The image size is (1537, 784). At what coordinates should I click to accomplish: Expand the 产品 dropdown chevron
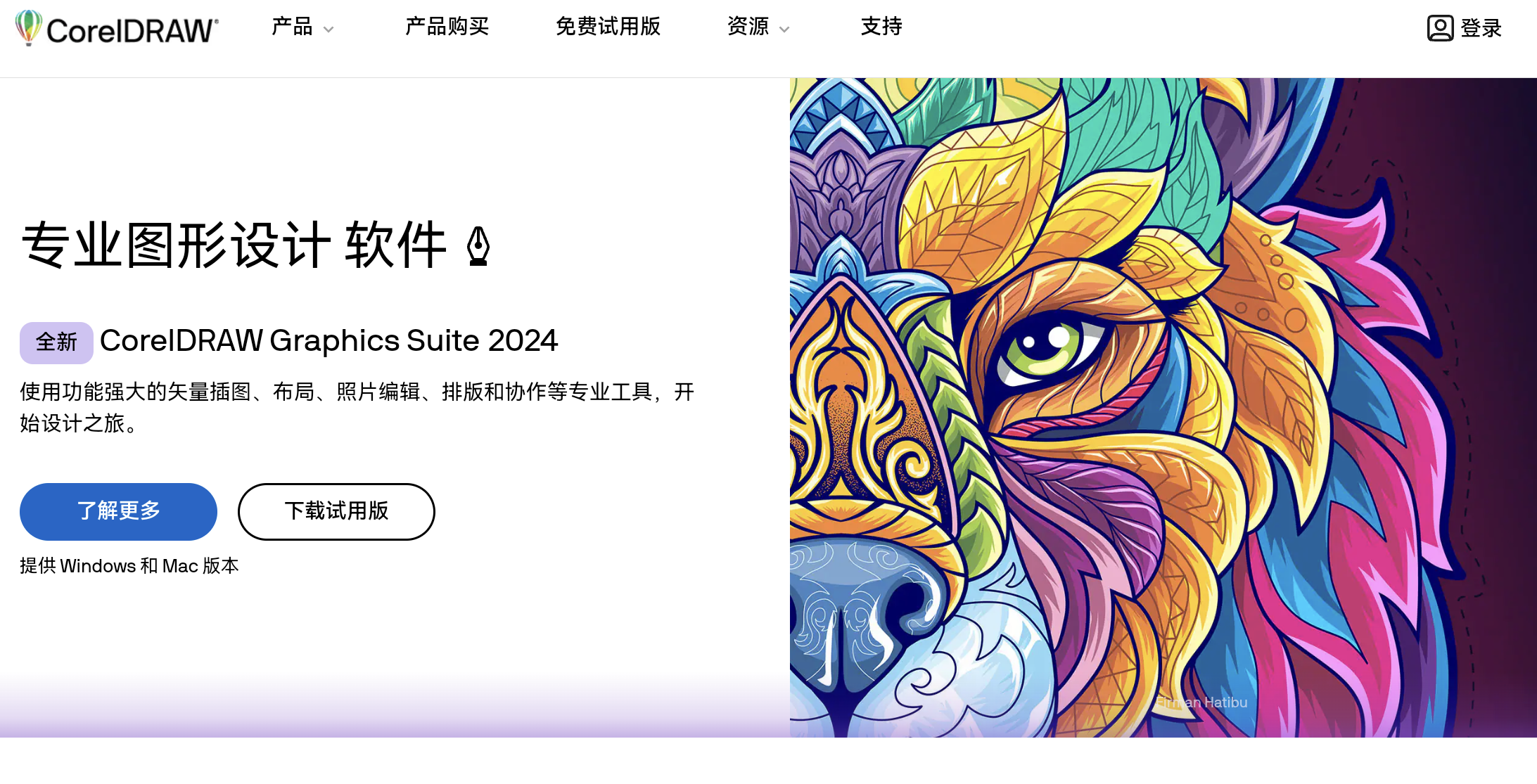329,30
